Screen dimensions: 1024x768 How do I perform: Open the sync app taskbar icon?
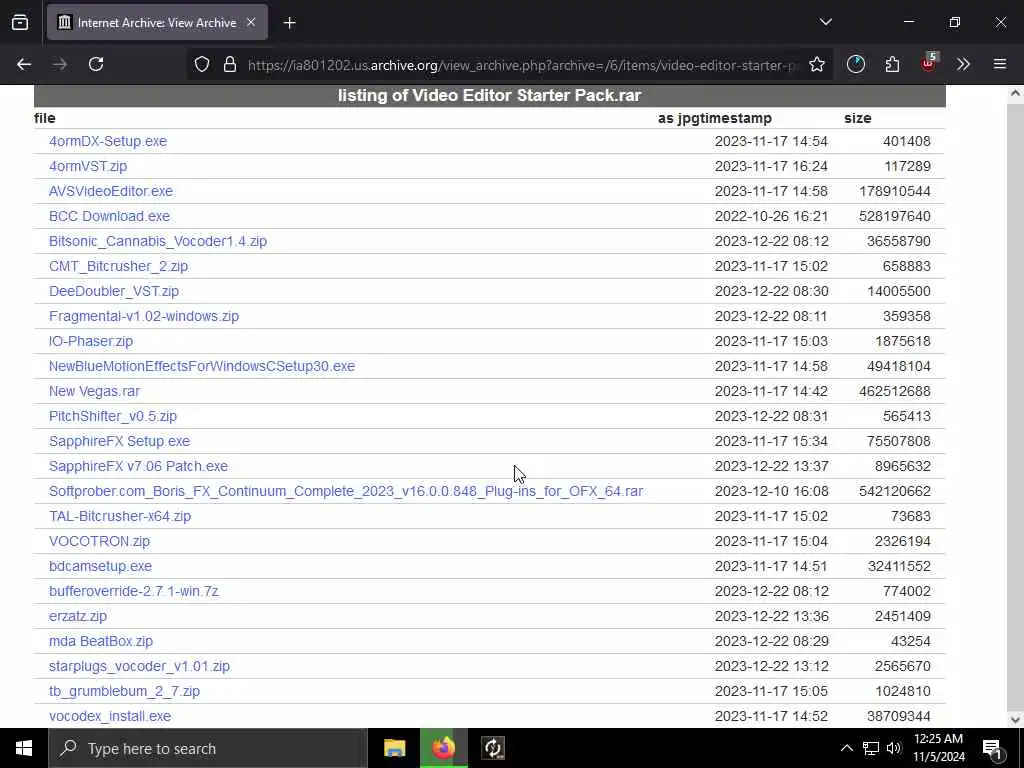493,748
